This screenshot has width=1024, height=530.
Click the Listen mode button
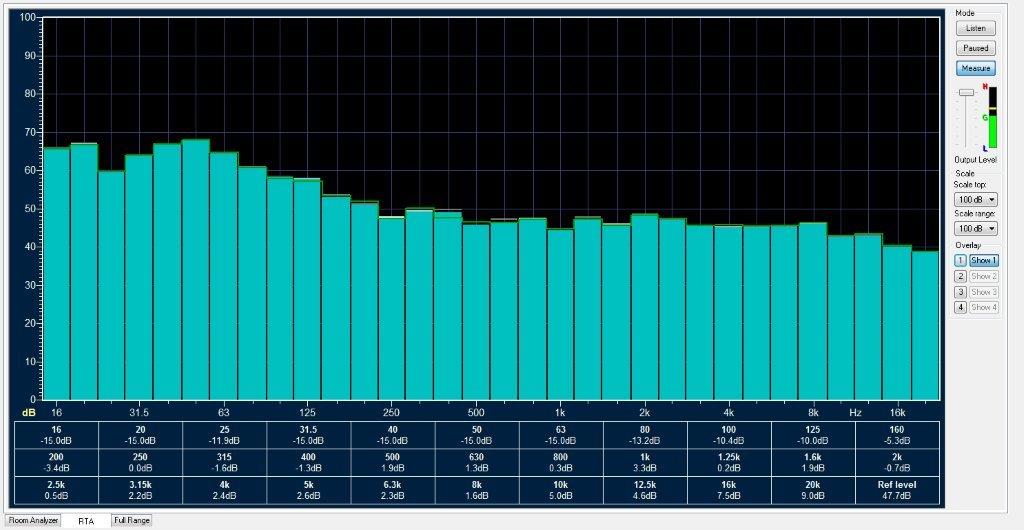pos(974,28)
